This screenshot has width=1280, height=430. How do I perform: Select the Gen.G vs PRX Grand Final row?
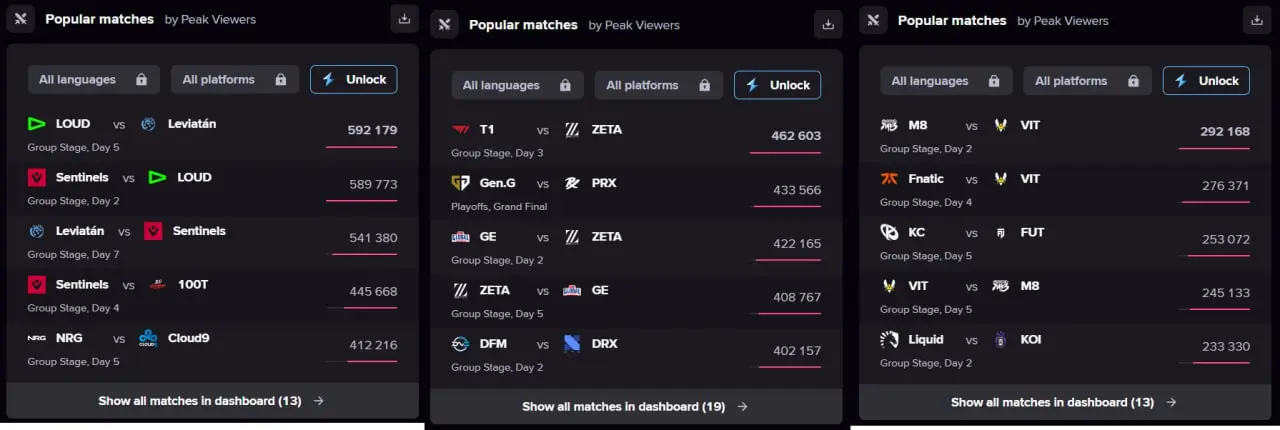click(x=636, y=194)
